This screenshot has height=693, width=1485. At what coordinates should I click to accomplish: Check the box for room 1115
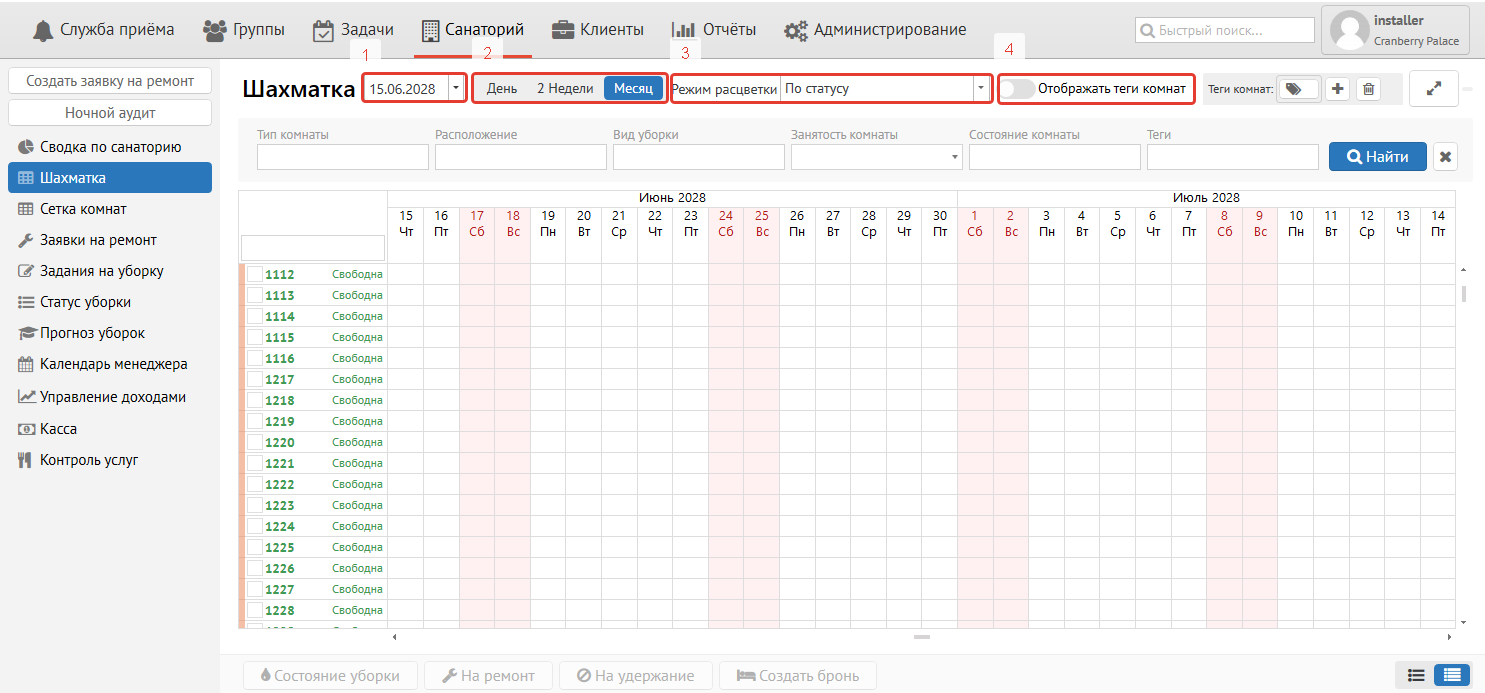click(255, 337)
